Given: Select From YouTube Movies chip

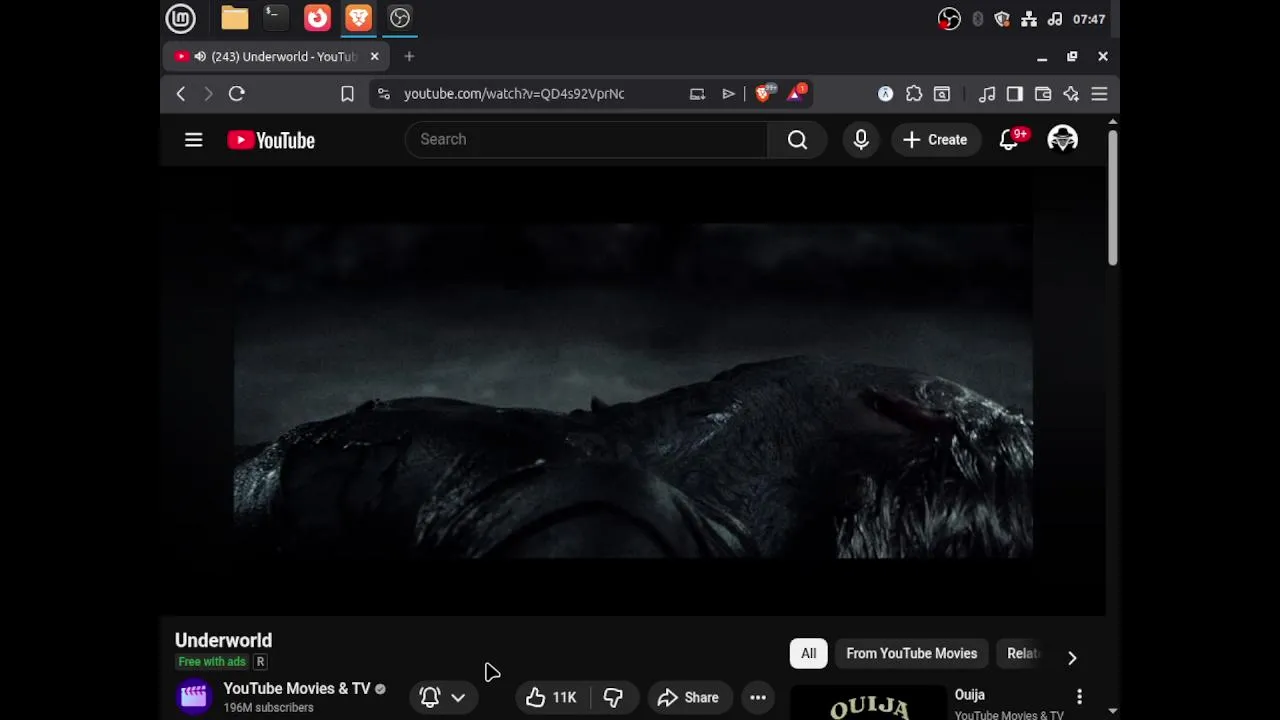Looking at the screenshot, I should 912,654.
